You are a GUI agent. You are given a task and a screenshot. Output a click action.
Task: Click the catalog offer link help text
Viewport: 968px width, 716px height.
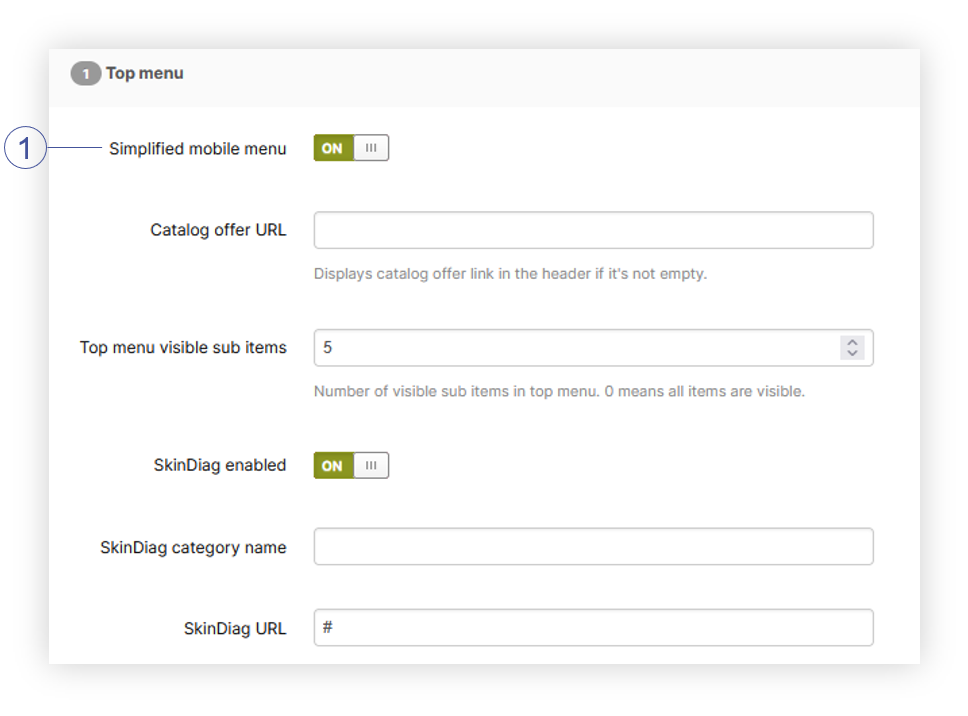[x=510, y=274]
